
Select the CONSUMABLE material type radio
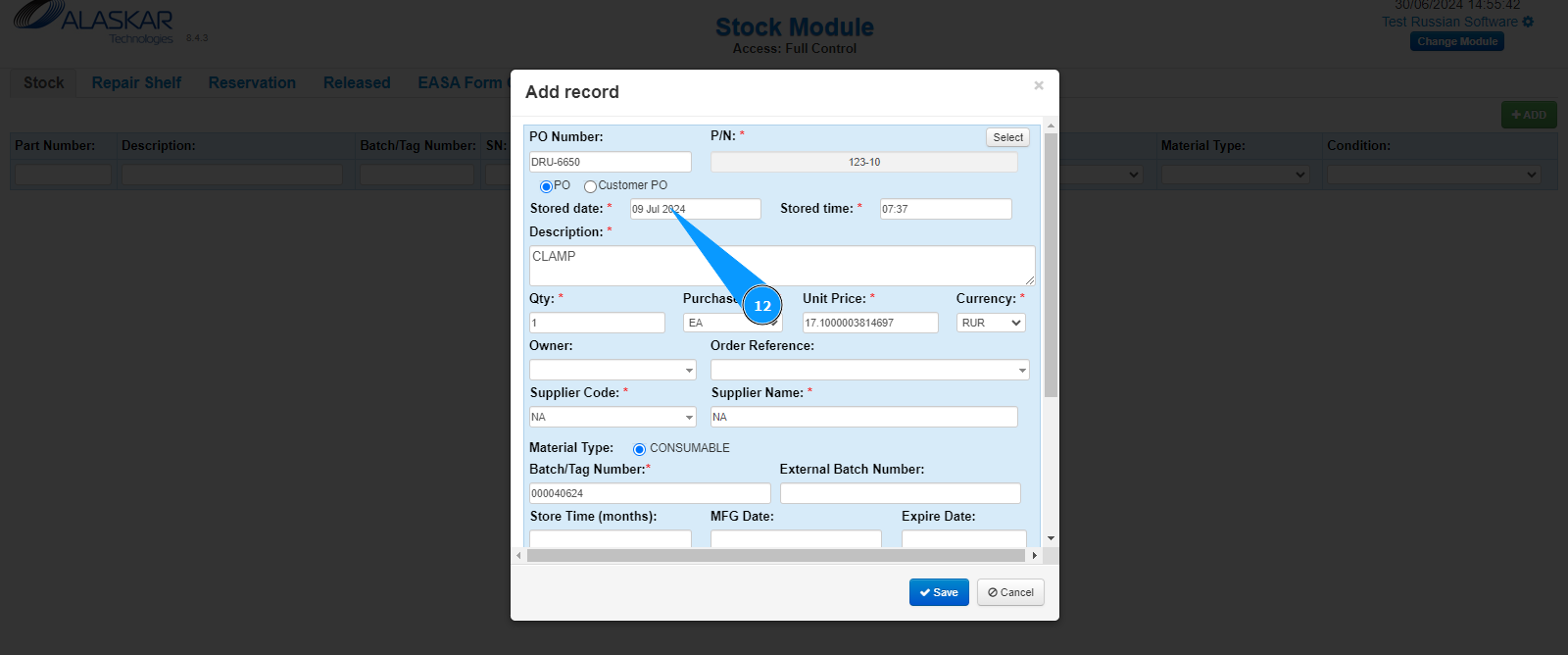(x=639, y=449)
